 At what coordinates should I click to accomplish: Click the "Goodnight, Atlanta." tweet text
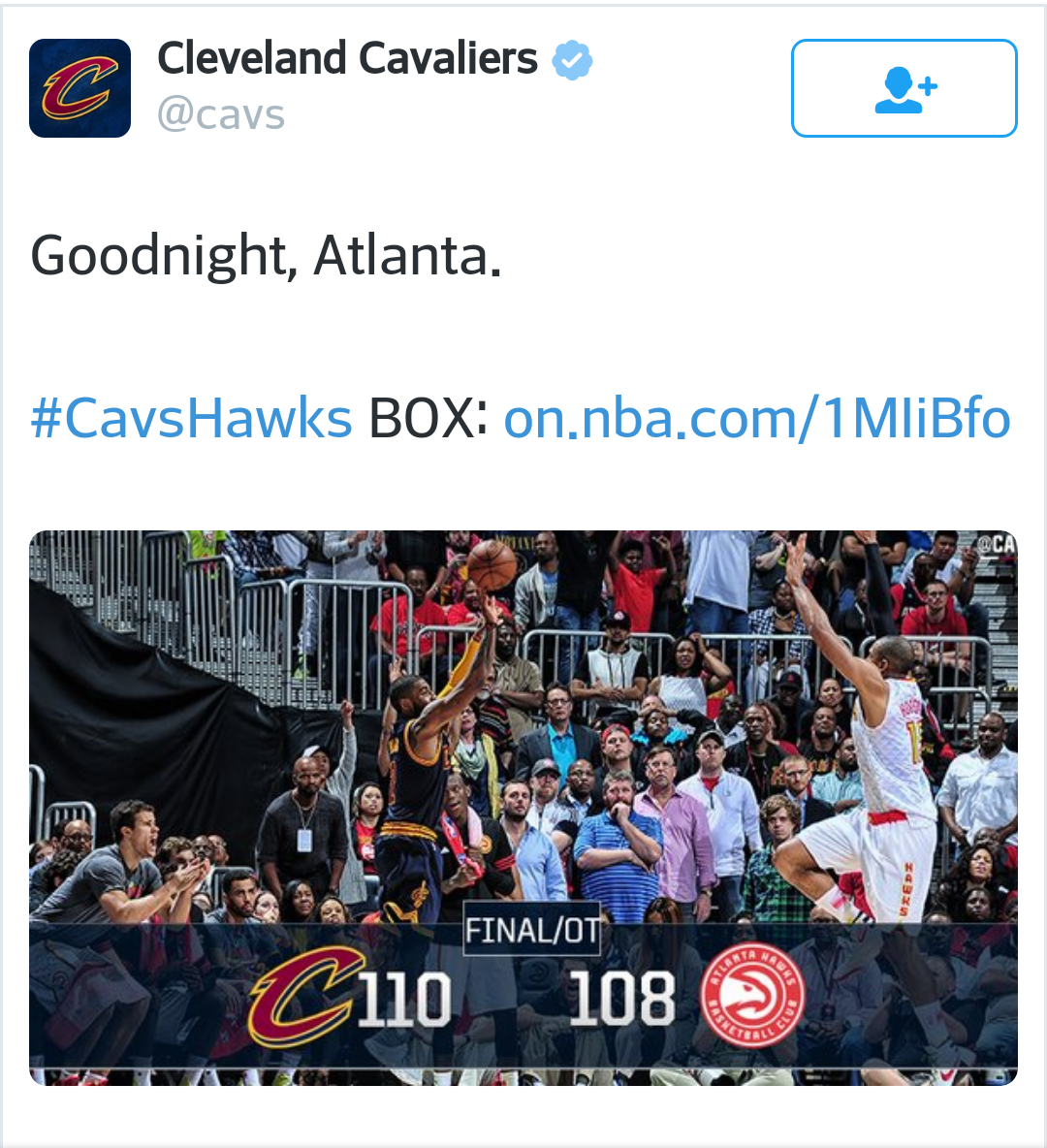point(266,256)
